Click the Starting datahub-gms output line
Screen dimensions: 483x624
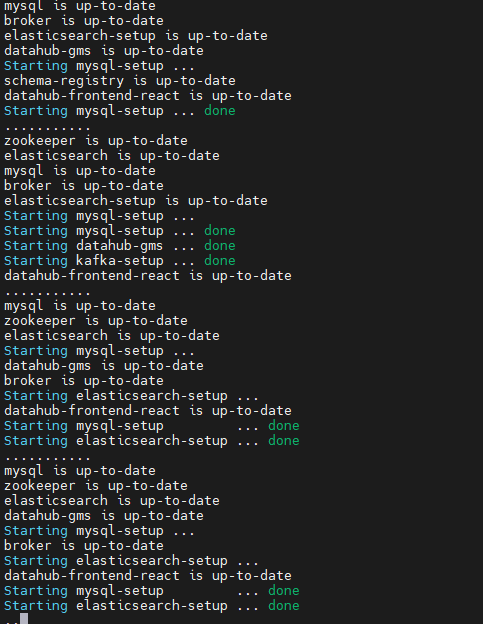click(120, 246)
